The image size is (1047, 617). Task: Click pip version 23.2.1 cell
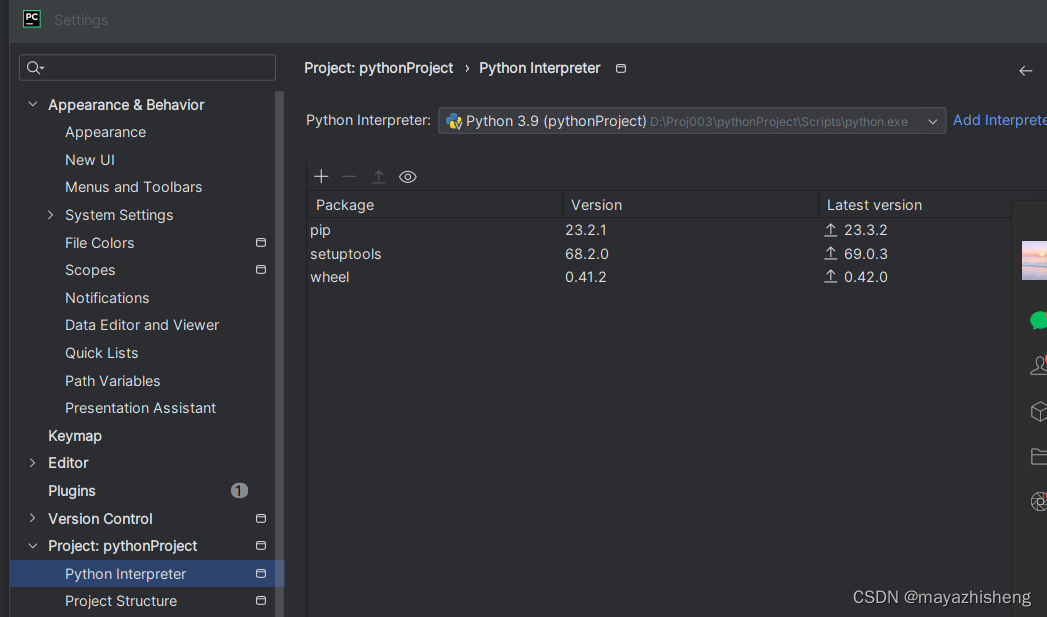[x=586, y=230]
